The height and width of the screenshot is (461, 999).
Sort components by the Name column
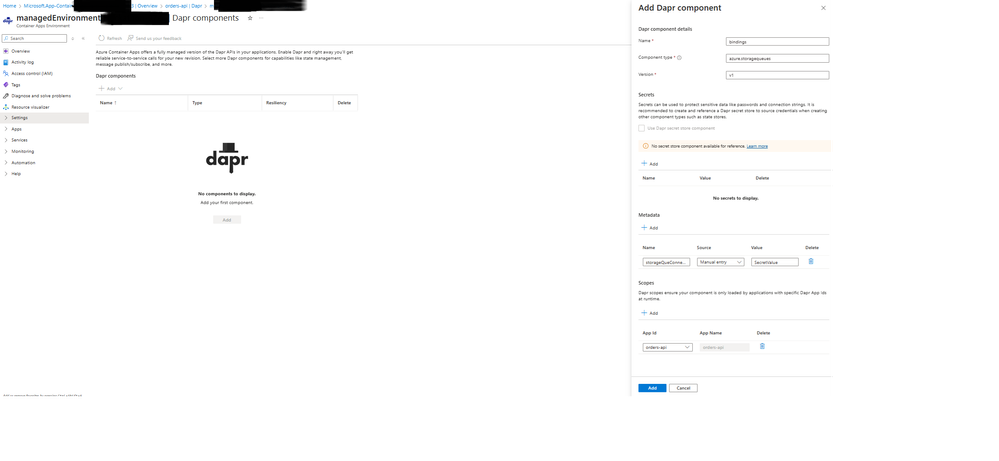coord(106,103)
